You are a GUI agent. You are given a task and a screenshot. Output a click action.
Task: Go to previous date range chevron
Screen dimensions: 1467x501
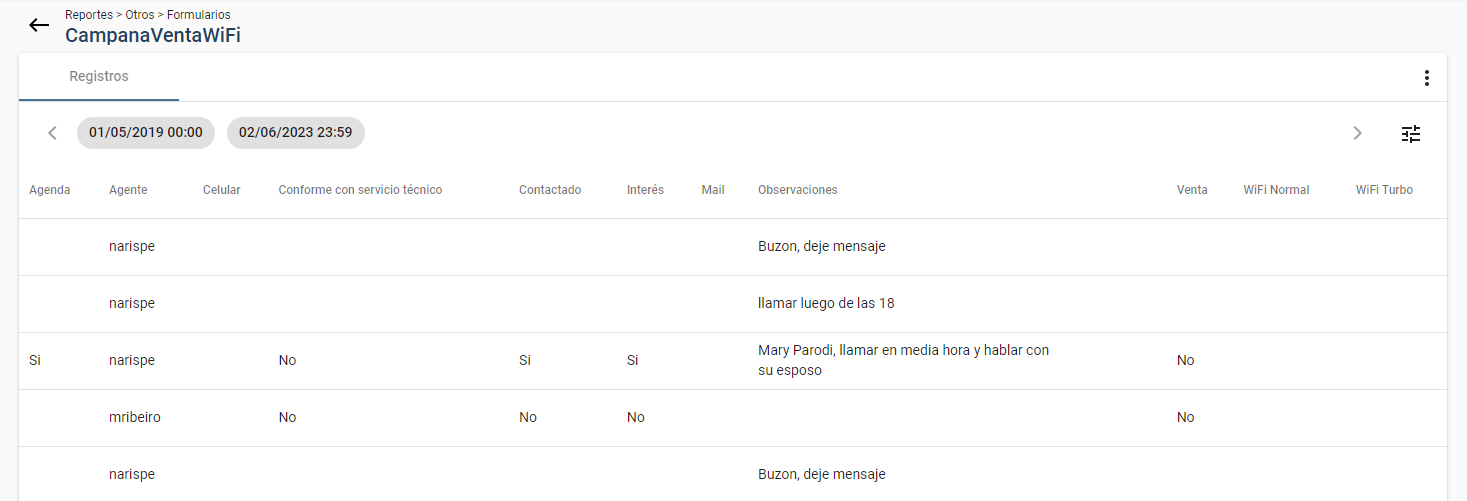click(52, 133)
